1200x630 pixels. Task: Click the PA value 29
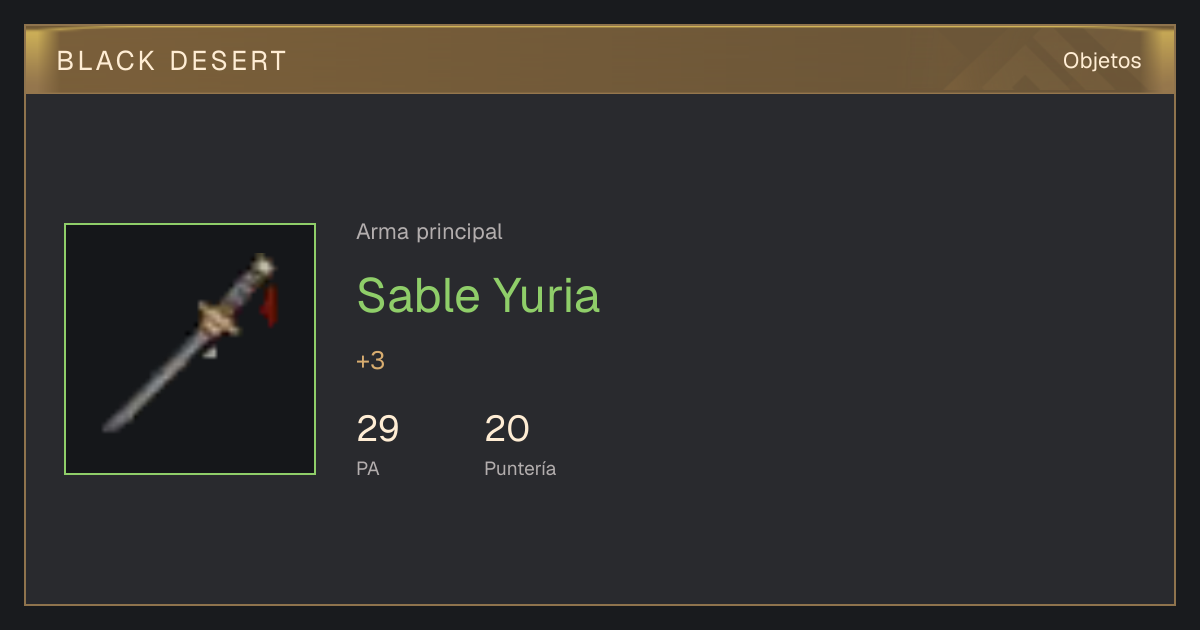378,429
